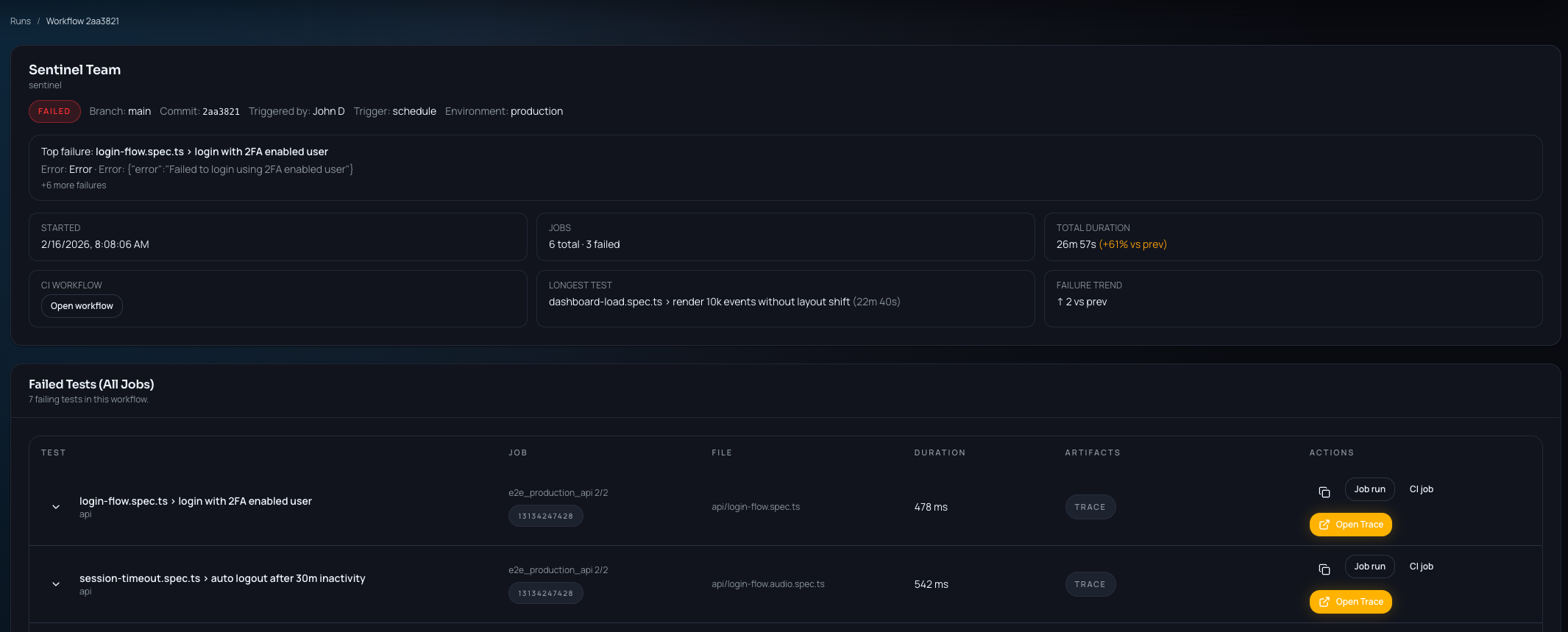Click the FAILED status badge
The width and height of the screenshot is (1568, 632).
[x=54, y=111]
